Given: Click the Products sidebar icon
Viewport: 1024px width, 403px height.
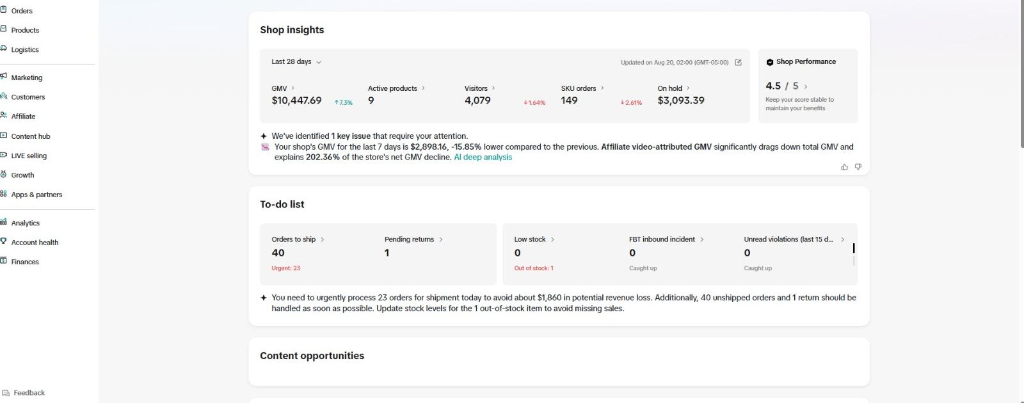Looking at the screenshot, I should tap(3, 29).
